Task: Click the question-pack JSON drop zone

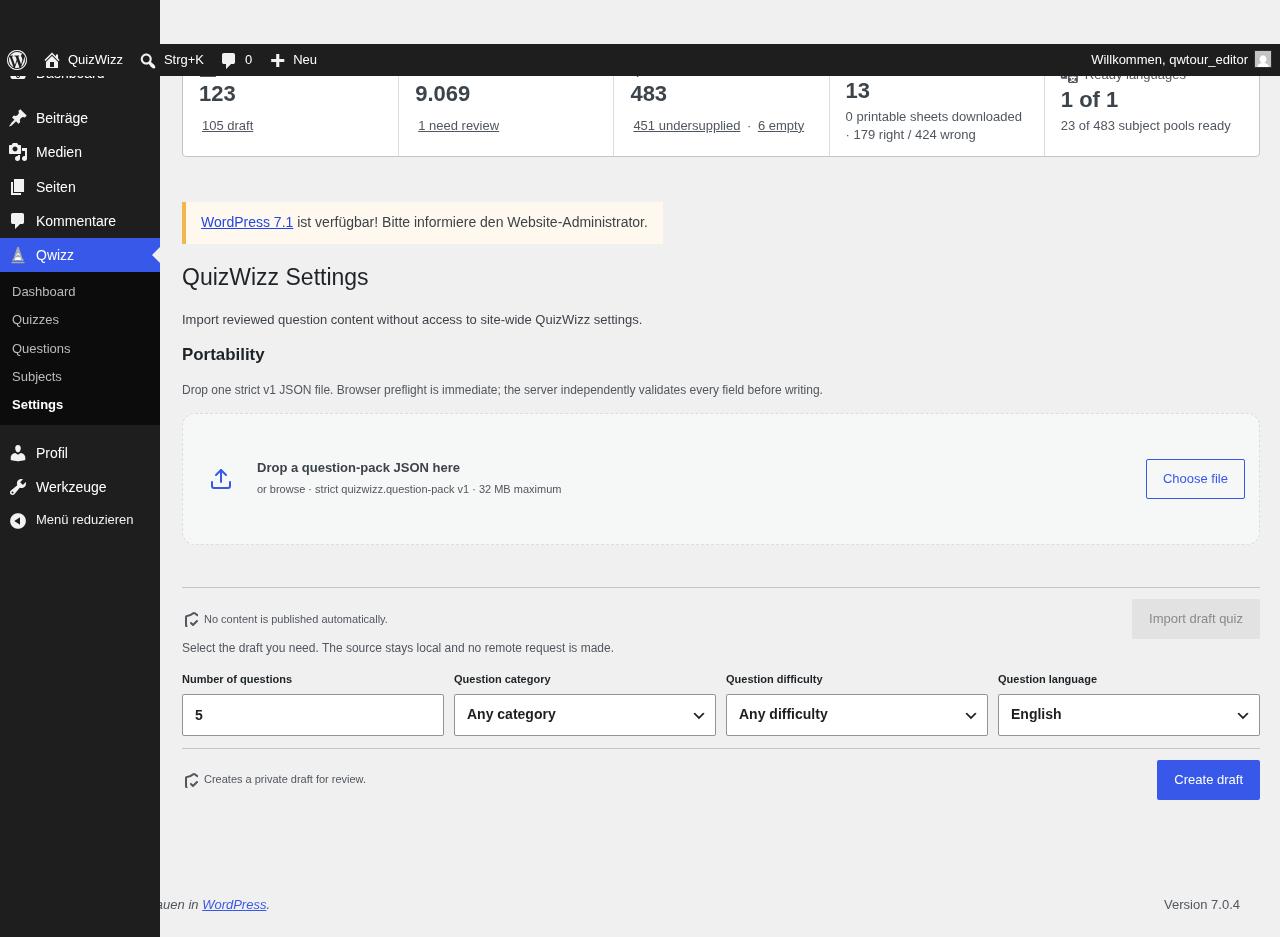Action: click(721, 479)
